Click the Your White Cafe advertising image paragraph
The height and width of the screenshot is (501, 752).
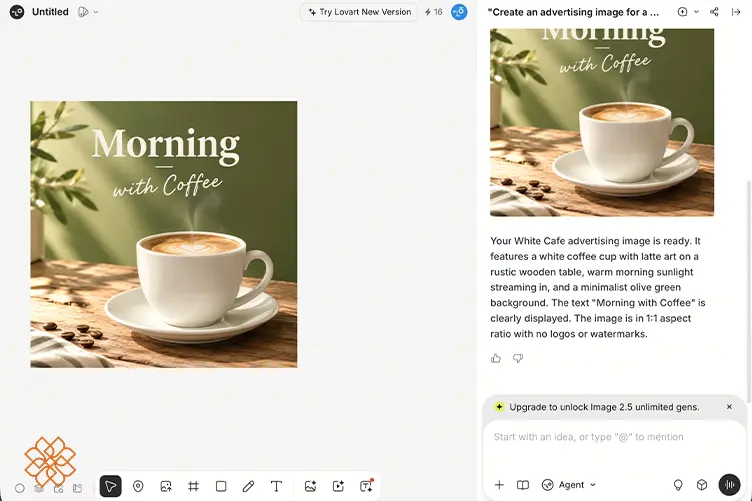pyautogui.click(x=598, y=287)
